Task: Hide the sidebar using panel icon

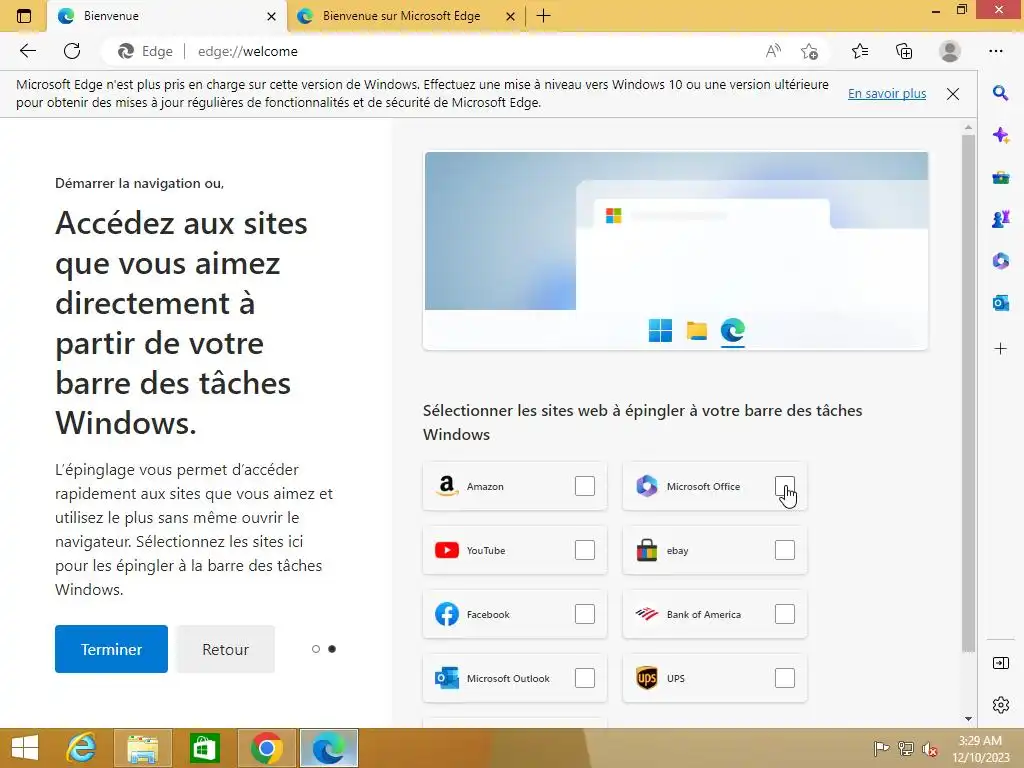Action: point(1000,664)
